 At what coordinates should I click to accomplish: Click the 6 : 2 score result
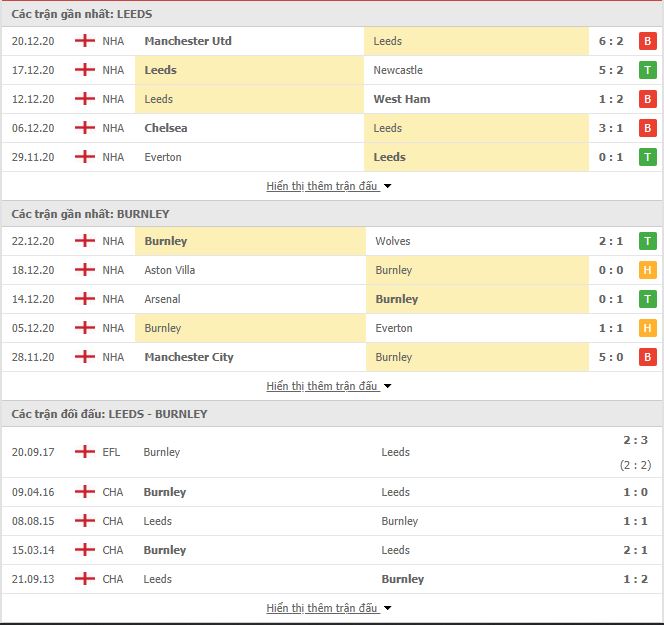[x=610, y=41]
